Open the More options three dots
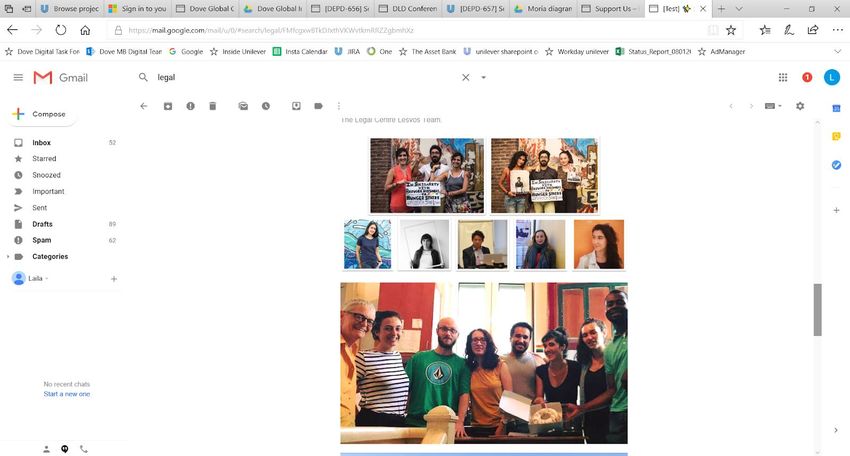Viewport: 850px width, 456px height. pos(339,106)
